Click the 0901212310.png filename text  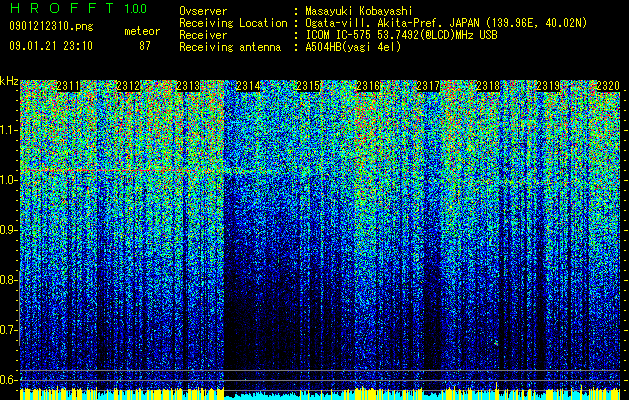point(51,27)
